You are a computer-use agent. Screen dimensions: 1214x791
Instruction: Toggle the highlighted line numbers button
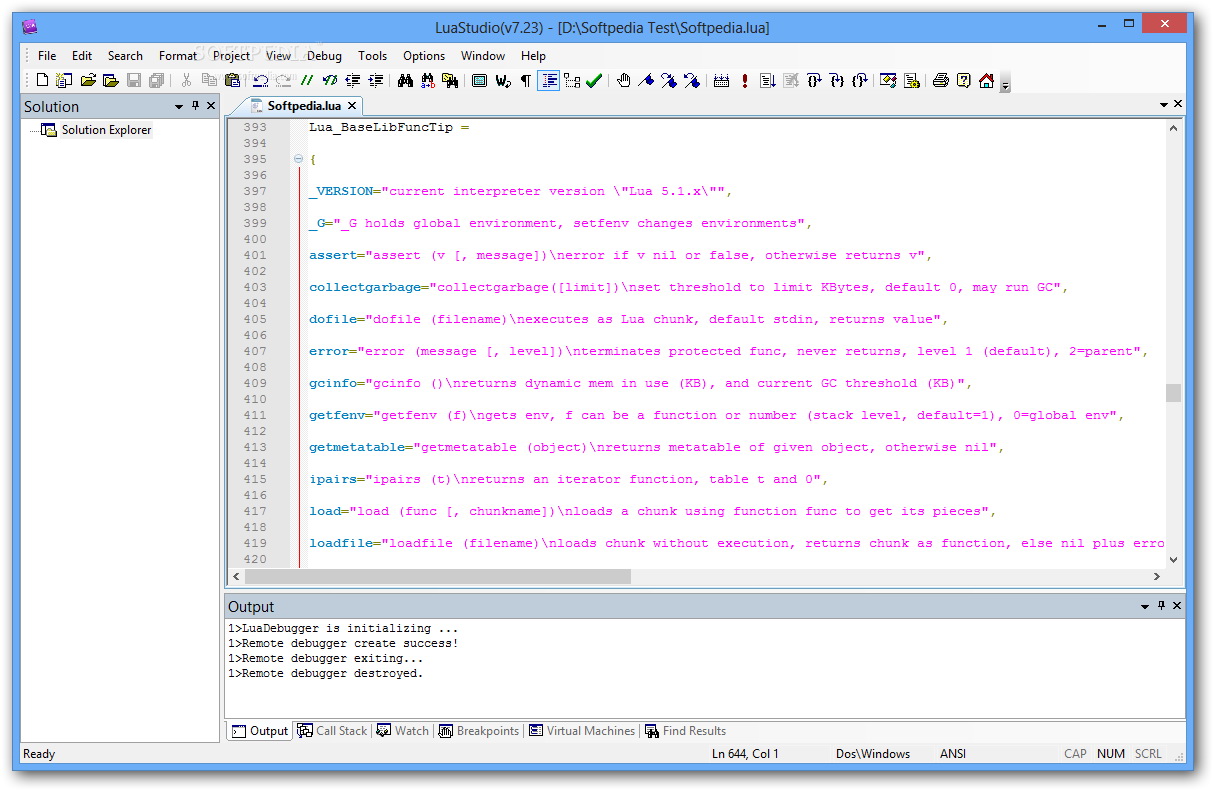coord(549,81)
